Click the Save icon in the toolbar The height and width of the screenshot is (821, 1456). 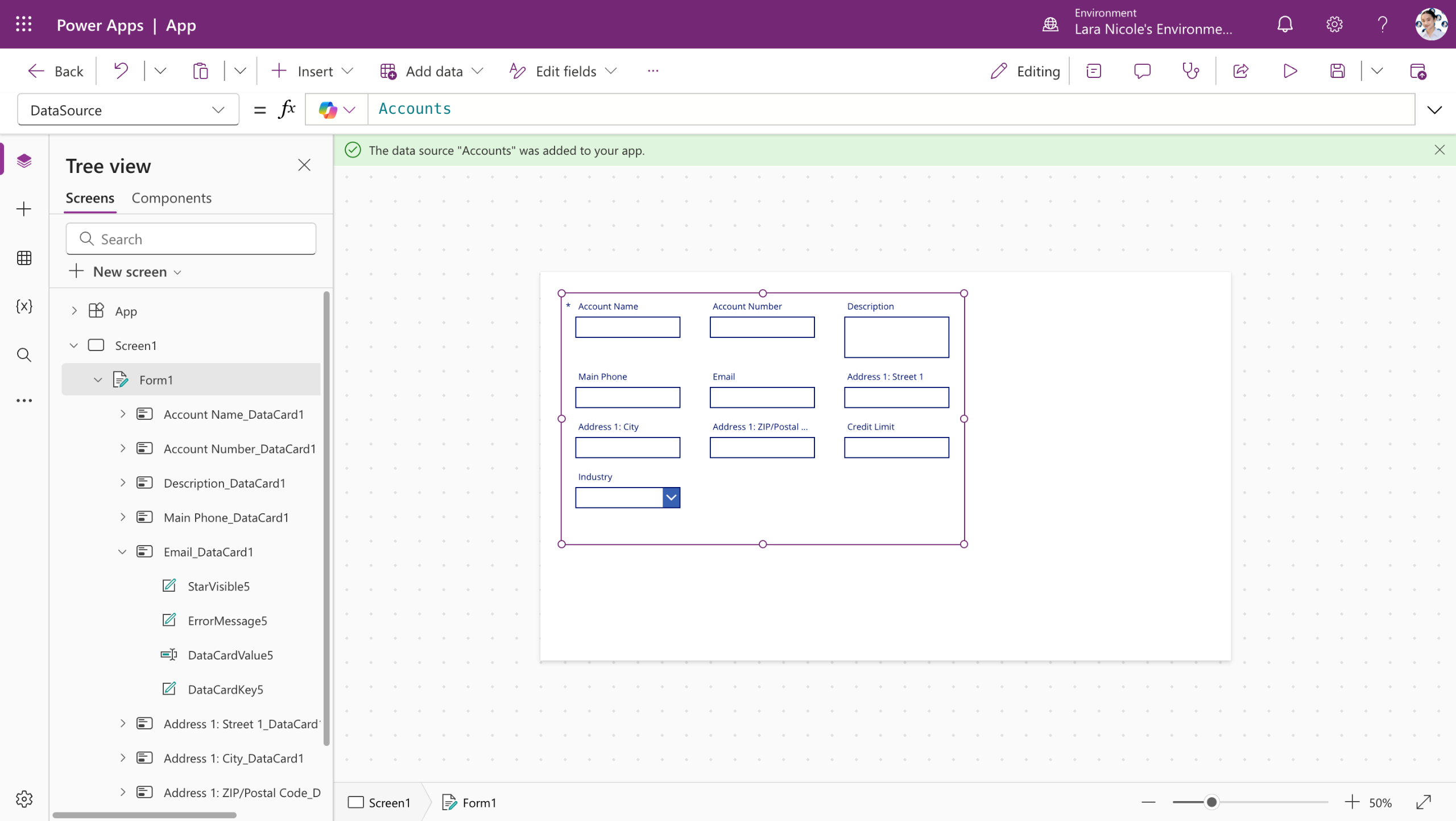(x=1337, y=71)
